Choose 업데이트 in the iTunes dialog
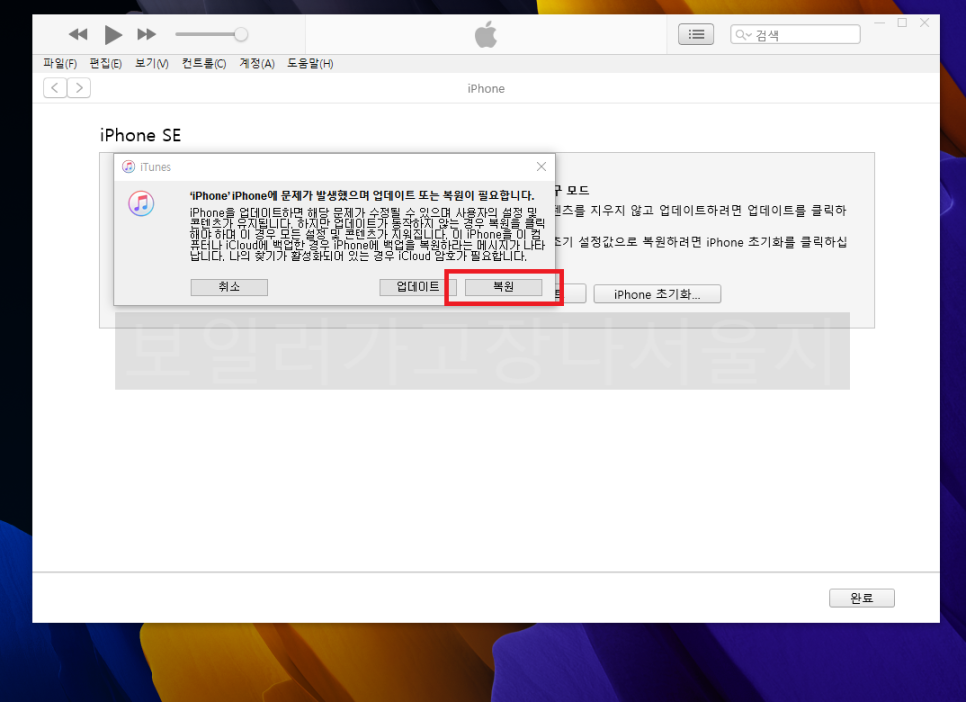966x702 pixels. [x=418, y=287]
